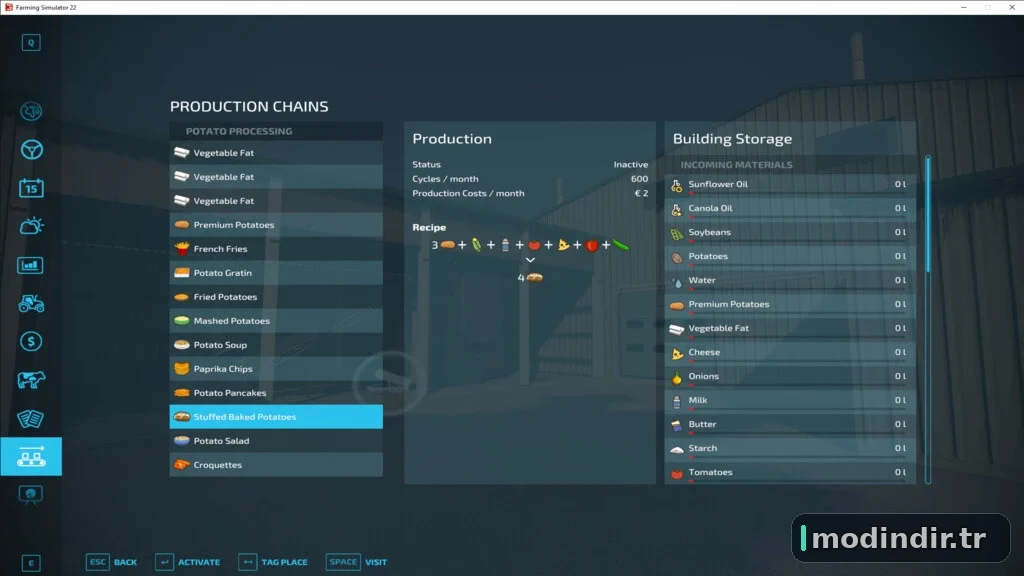This screenshot has width=1024, height=576.
Task: Open the calendar icon showing 15
Action: (31, 188)
